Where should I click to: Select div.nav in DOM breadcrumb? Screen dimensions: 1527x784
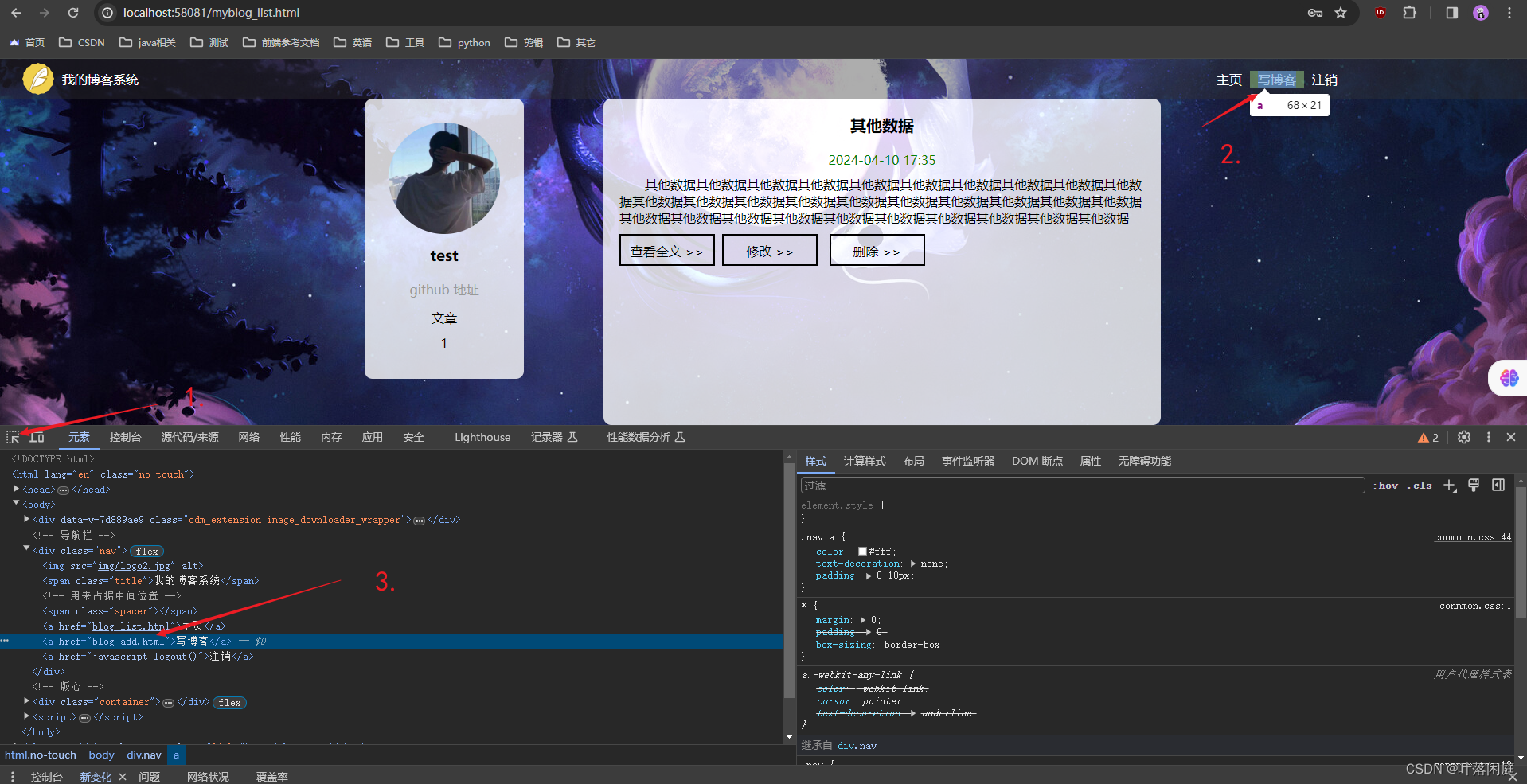(x=143, y=755)
